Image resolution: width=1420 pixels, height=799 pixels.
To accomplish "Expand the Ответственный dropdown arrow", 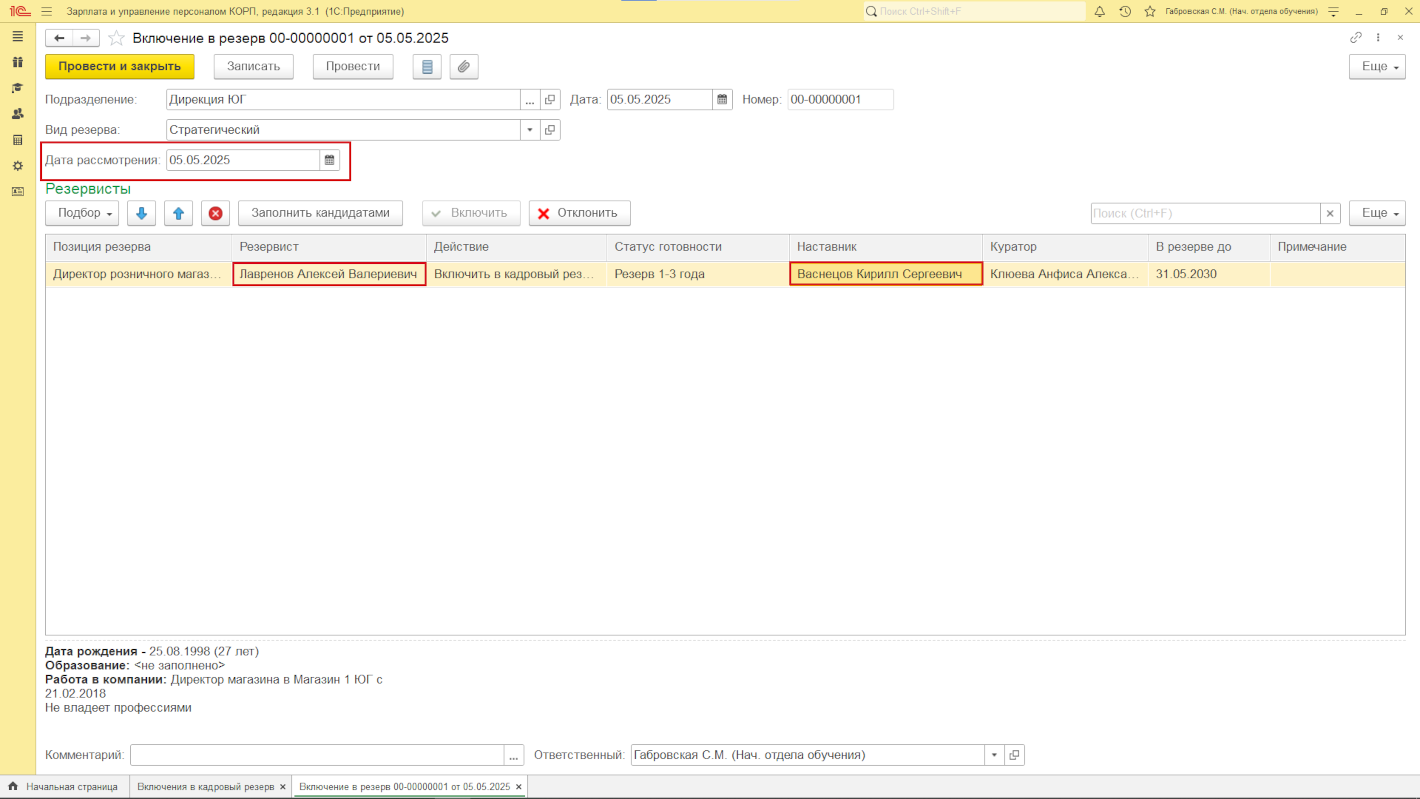I will (993, 755).
